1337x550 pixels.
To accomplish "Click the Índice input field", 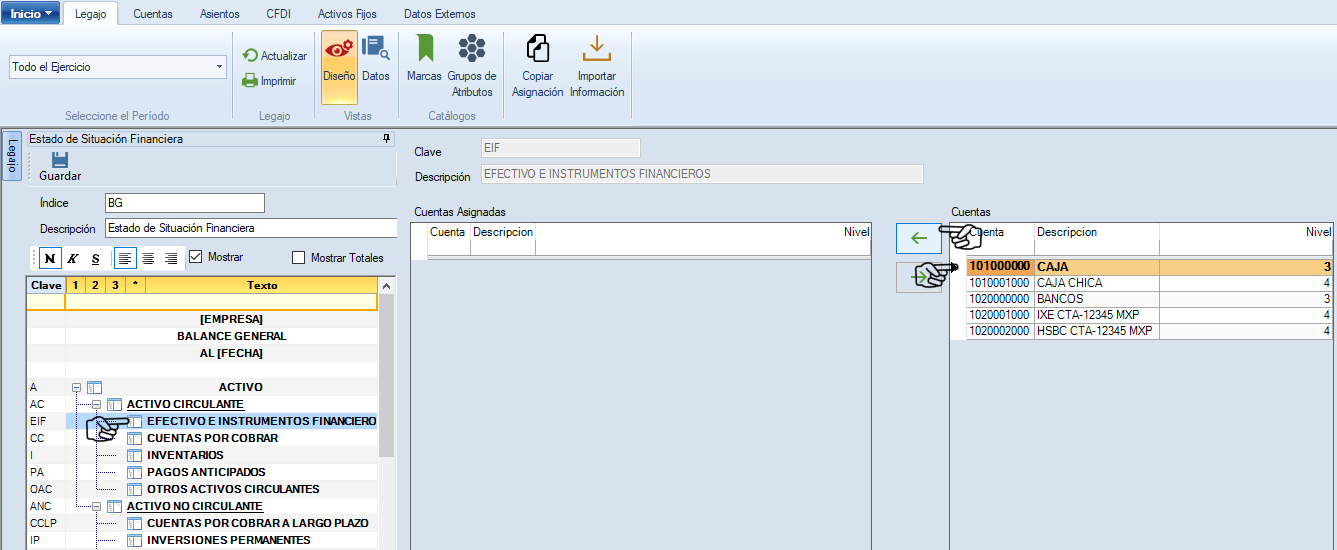I will point(184,203).
